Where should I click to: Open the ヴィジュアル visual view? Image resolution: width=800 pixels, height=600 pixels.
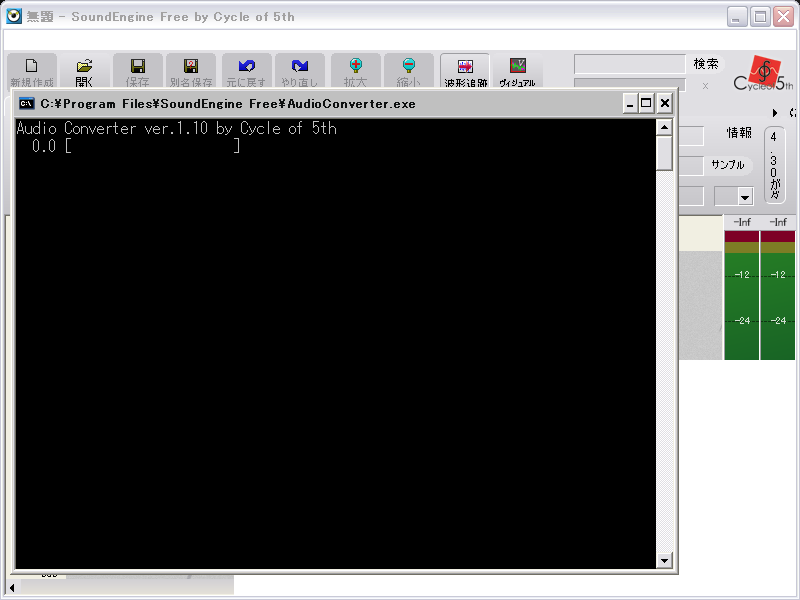(x=517, y=71)
